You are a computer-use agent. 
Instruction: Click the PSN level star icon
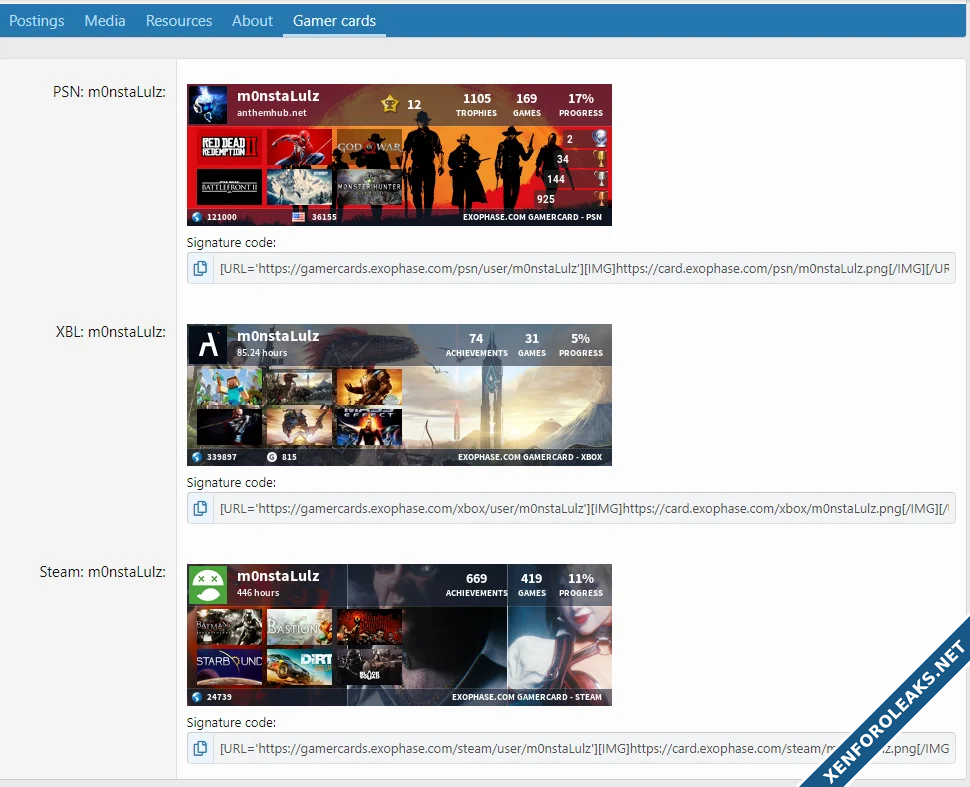click(390, 104)
